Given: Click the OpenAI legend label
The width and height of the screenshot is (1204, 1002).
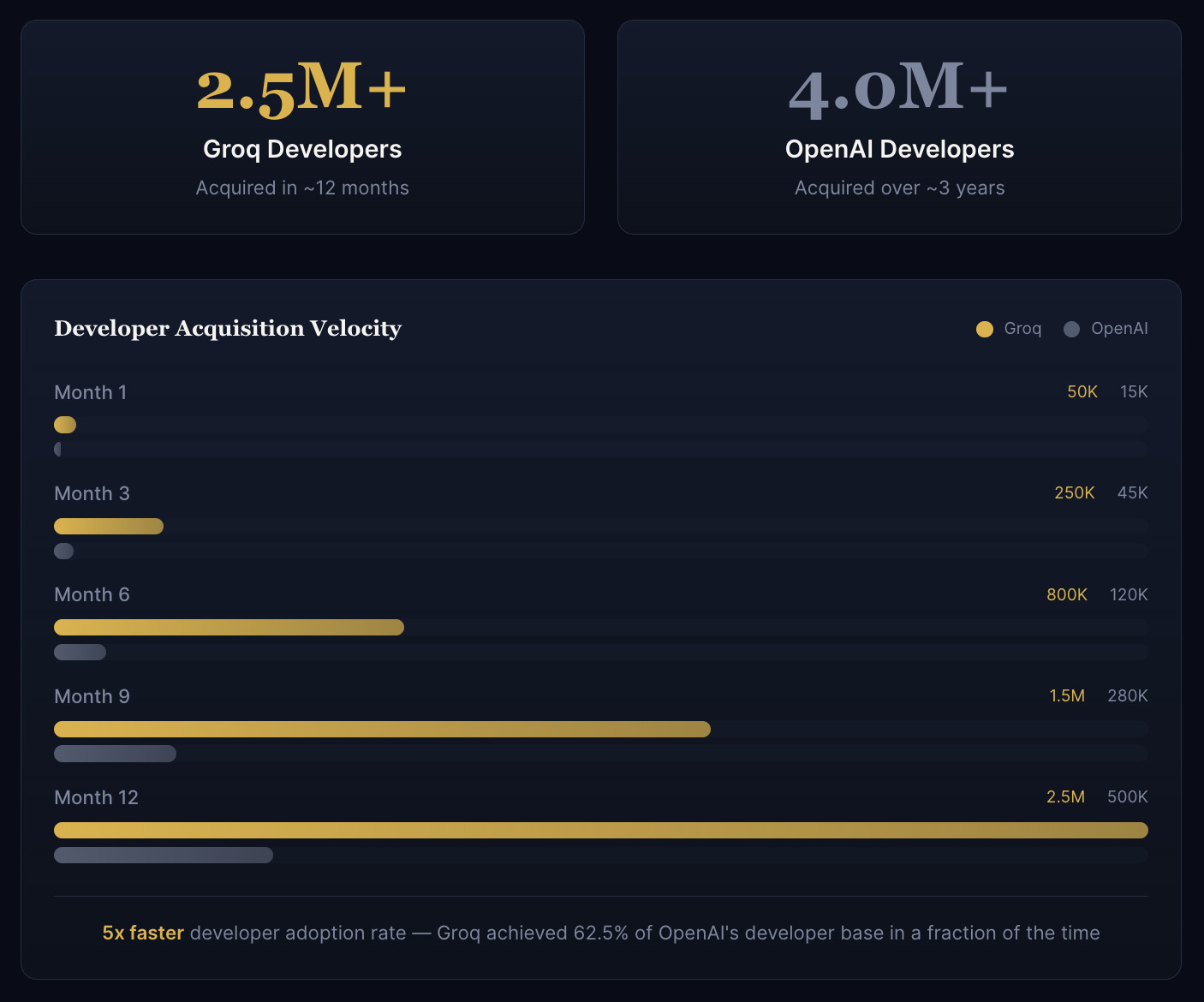Looking at the screenshot, I should 1119,329.
